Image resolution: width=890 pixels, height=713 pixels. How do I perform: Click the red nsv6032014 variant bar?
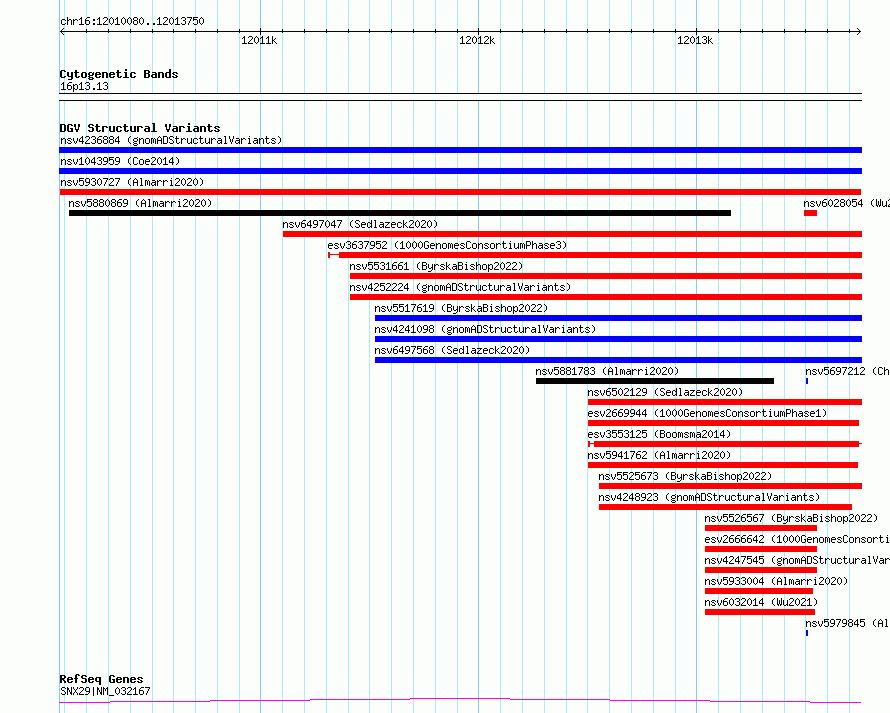coord(759,612)
